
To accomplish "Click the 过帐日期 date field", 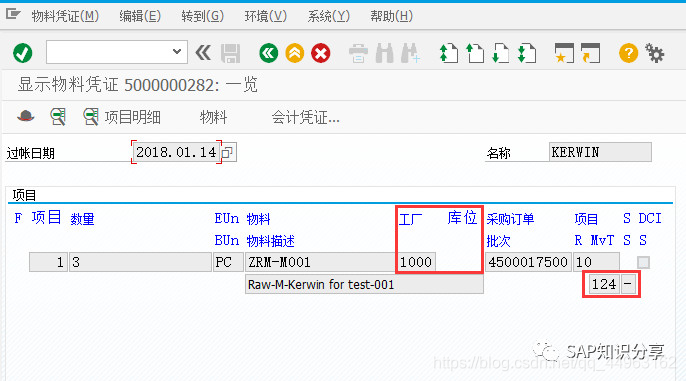I will [176, 152].
